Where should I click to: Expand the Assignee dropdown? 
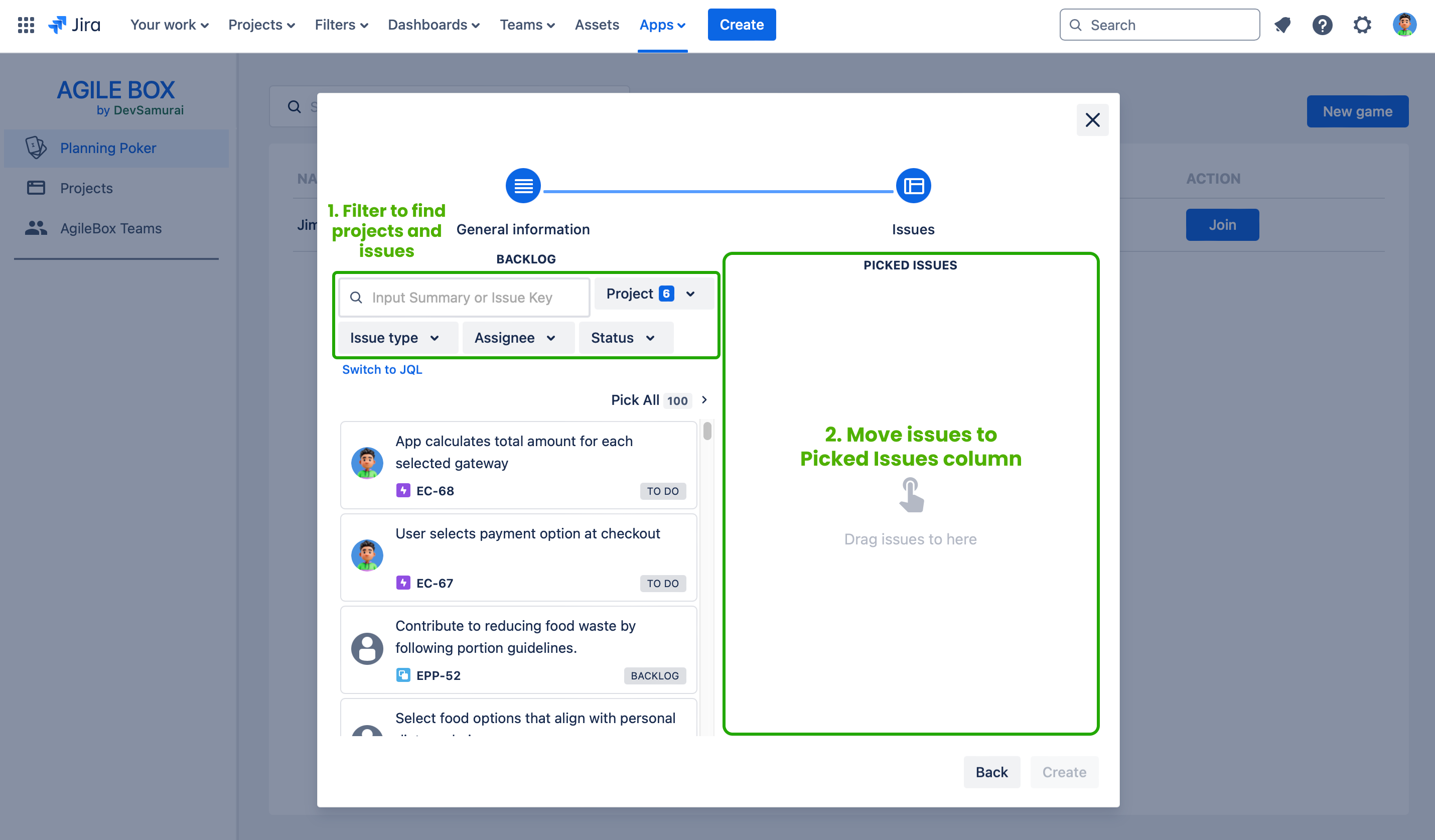[518, 338]
